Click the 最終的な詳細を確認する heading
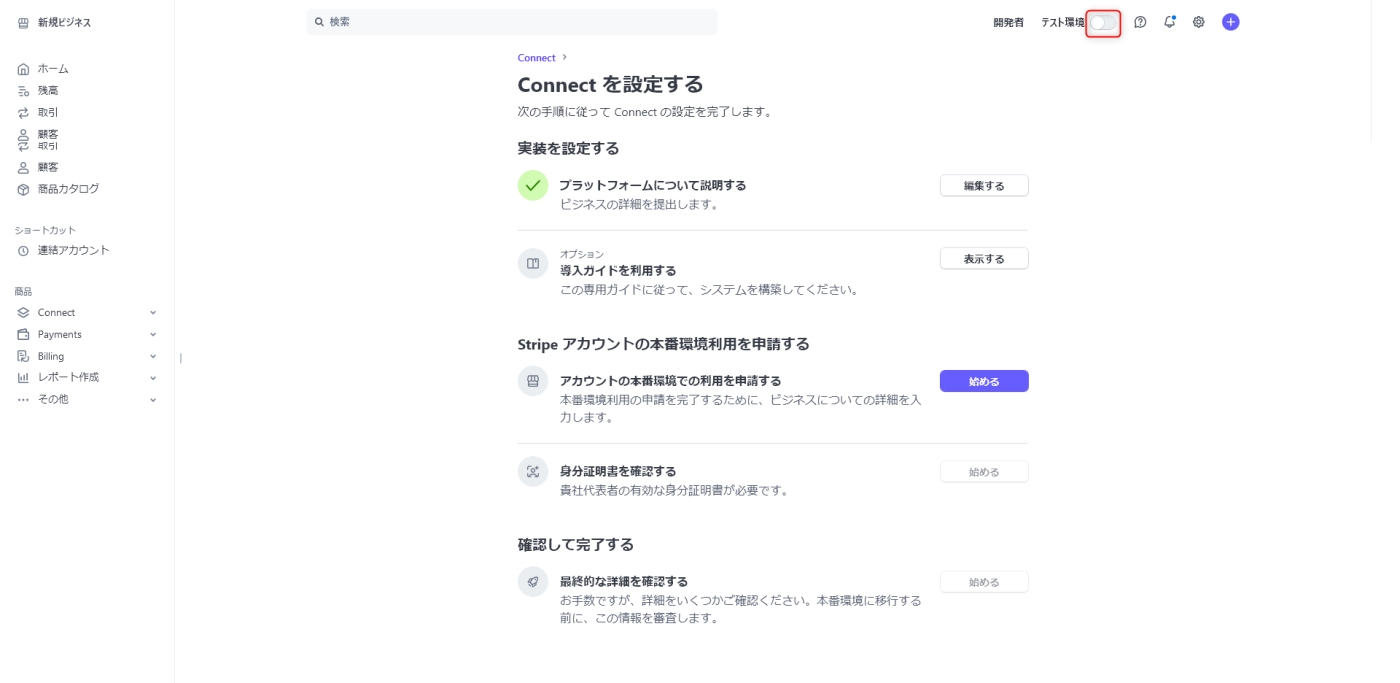This screenshot has height=683, width=1400. (624, 582)
